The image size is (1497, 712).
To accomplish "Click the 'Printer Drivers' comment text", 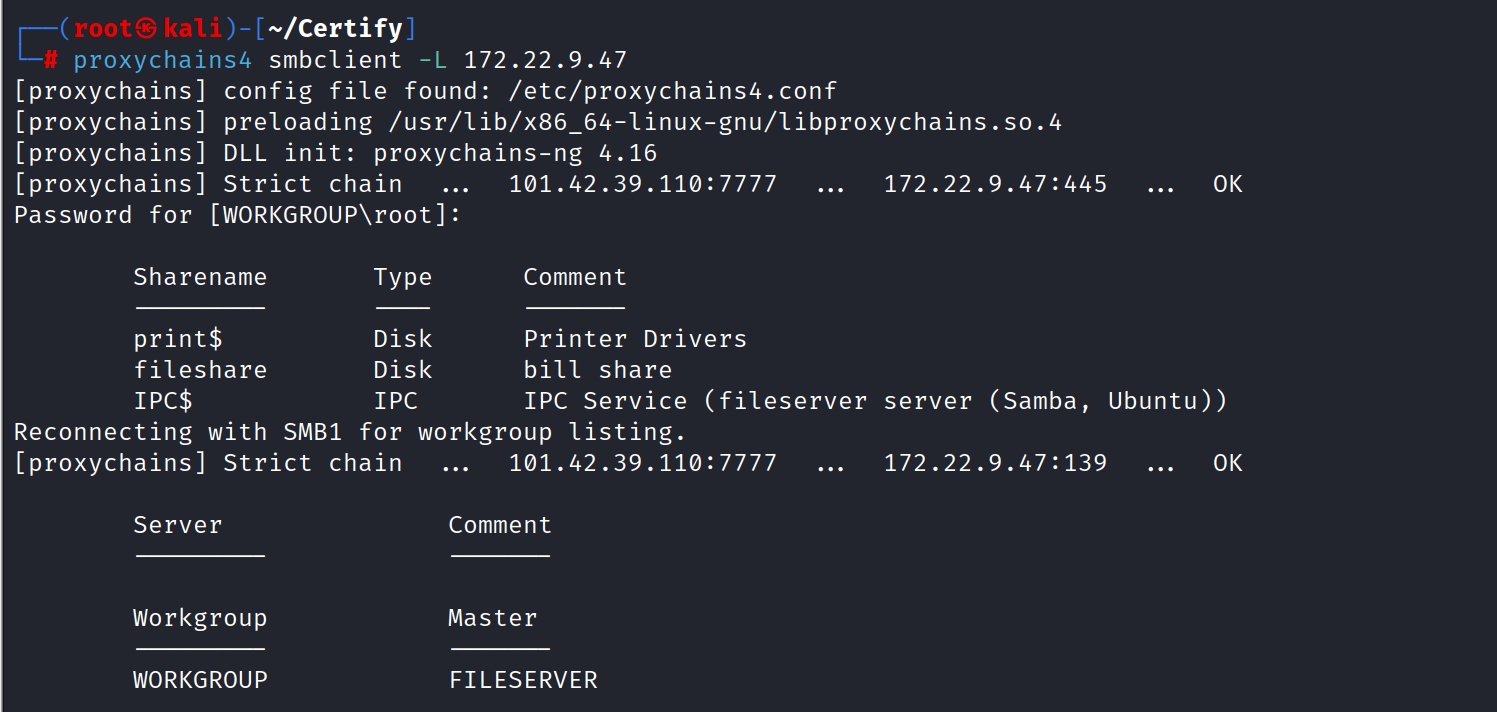I will 635,339.
